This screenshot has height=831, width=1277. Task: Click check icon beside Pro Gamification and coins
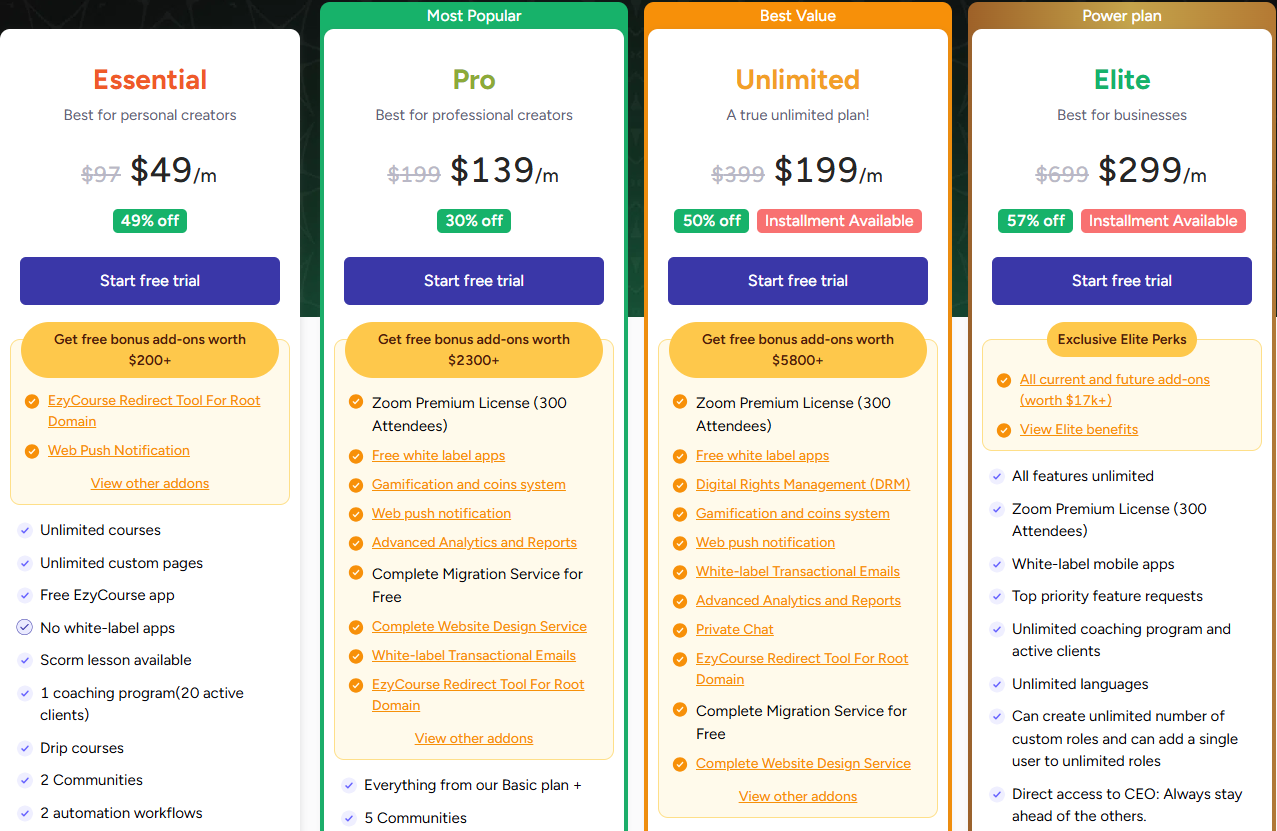[356, 485]
